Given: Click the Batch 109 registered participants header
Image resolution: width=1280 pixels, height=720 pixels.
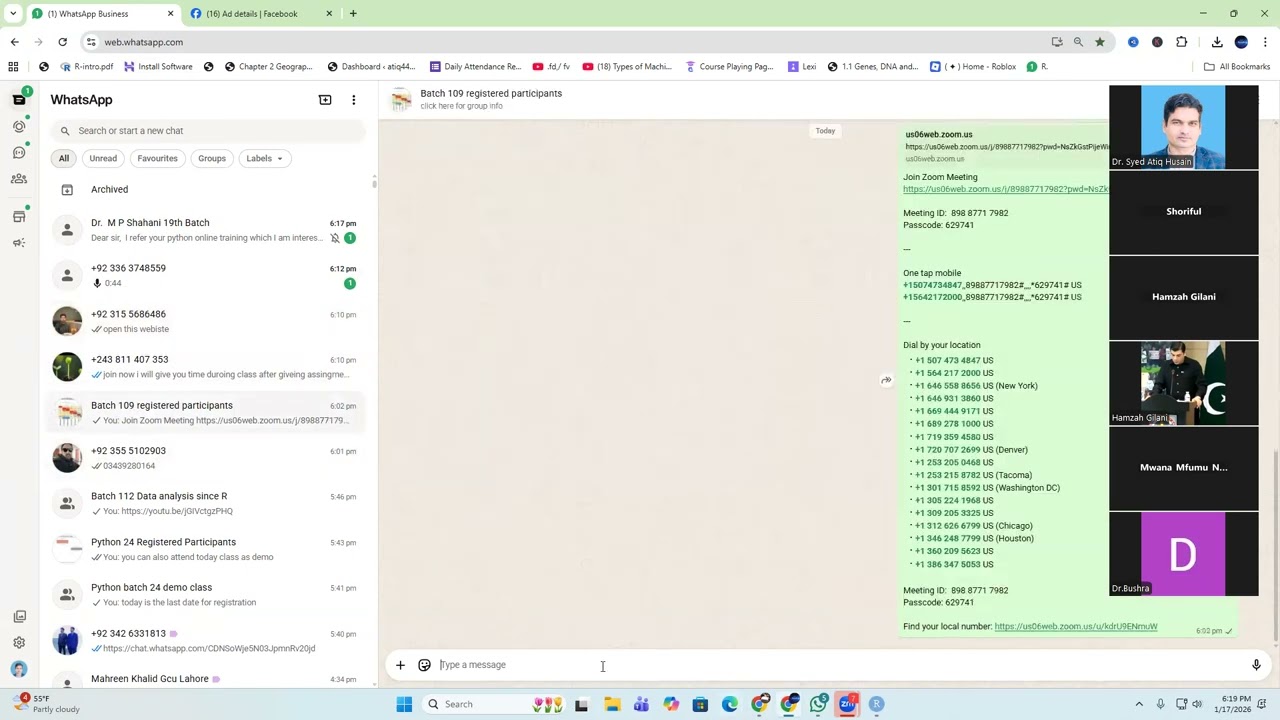Looking at the screenshot, I should tap(491, 93).
